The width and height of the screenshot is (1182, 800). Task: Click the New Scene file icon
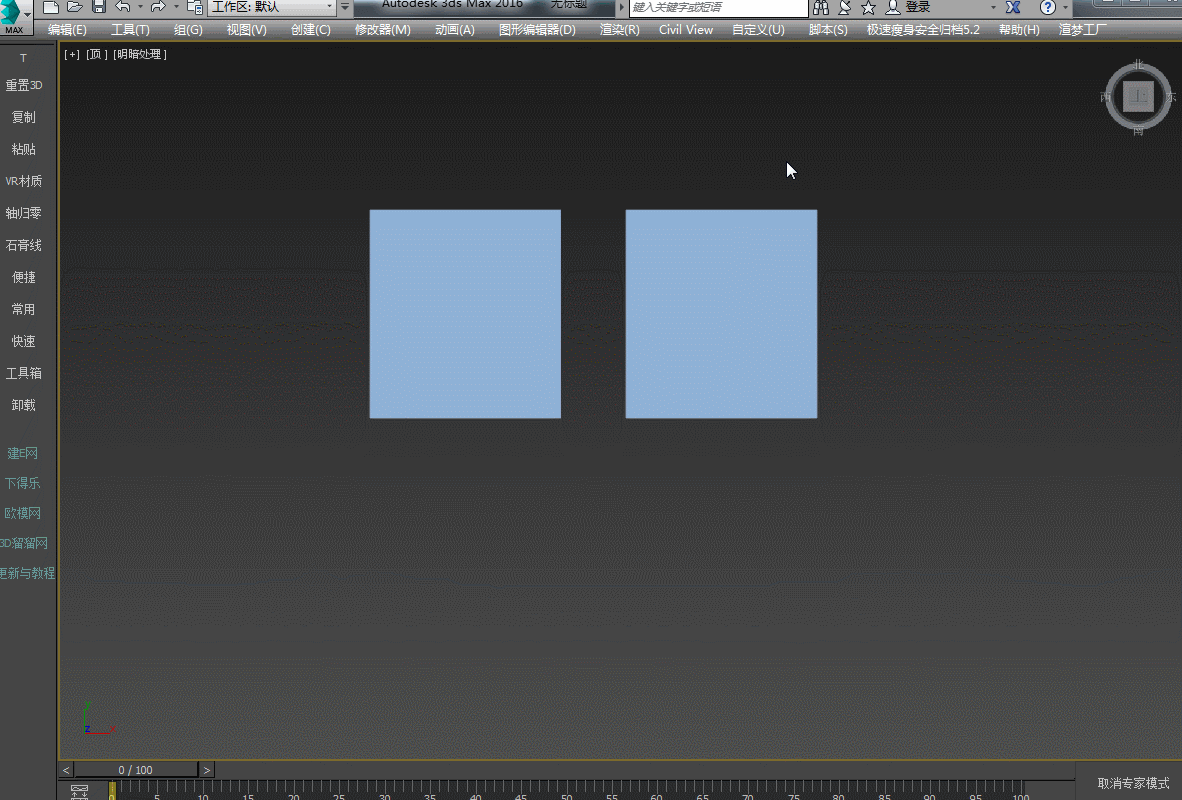point(51,7)
